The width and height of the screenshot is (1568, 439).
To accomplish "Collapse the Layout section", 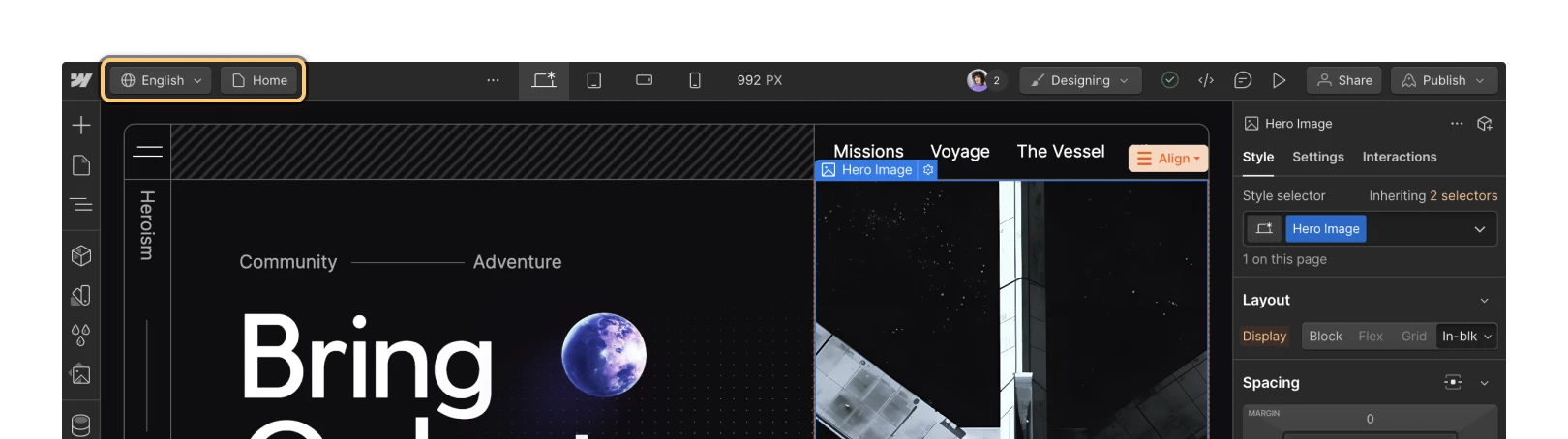I will click(1485, 301).
